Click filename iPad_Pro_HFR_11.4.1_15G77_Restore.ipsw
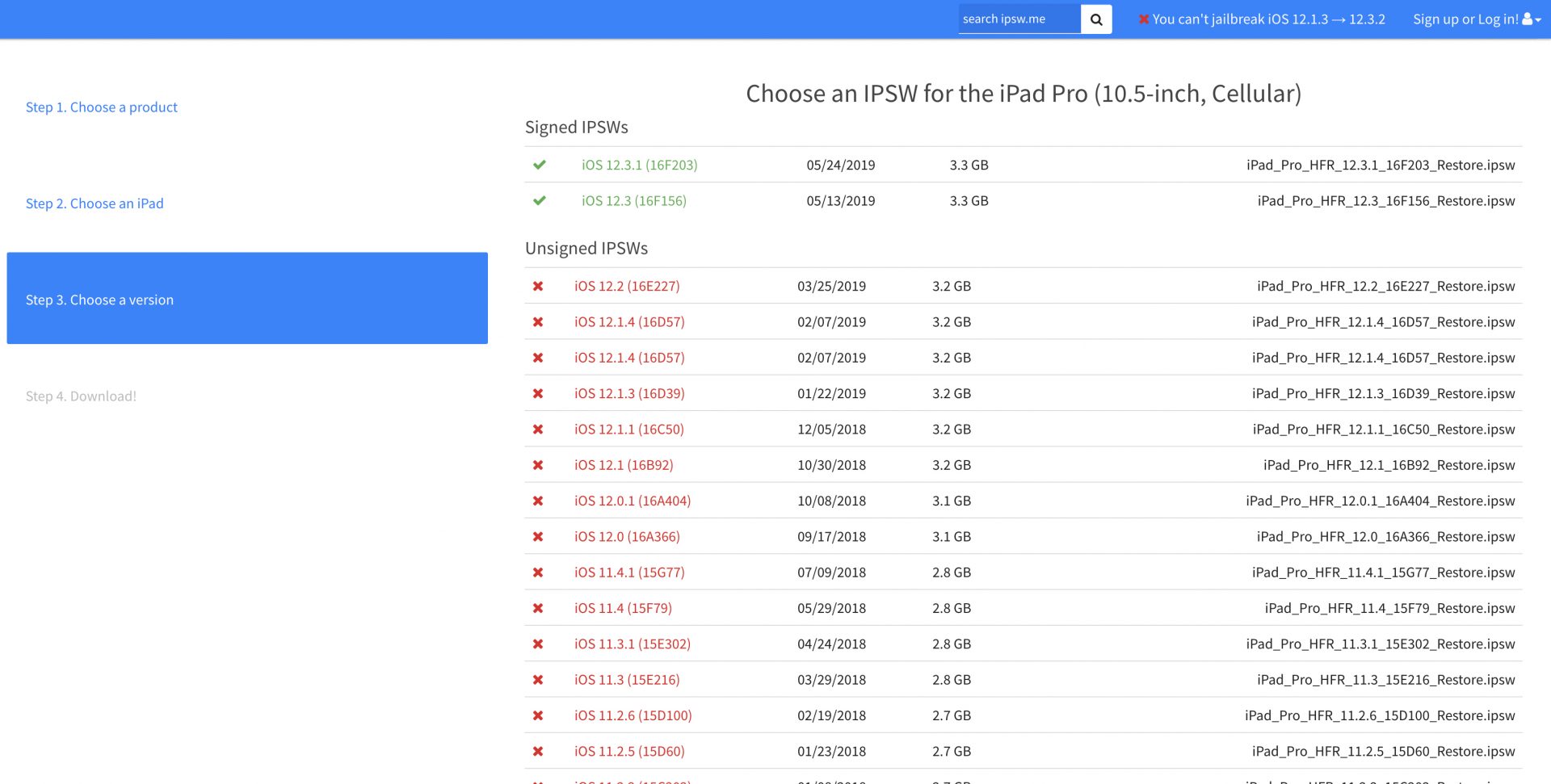Image resolution: width=1551 pixels, height=784 pixels. (1384, 572)
